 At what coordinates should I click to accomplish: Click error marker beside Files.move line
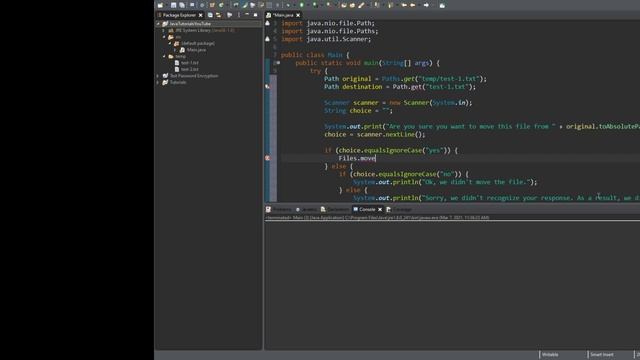[x=268, y=158]
